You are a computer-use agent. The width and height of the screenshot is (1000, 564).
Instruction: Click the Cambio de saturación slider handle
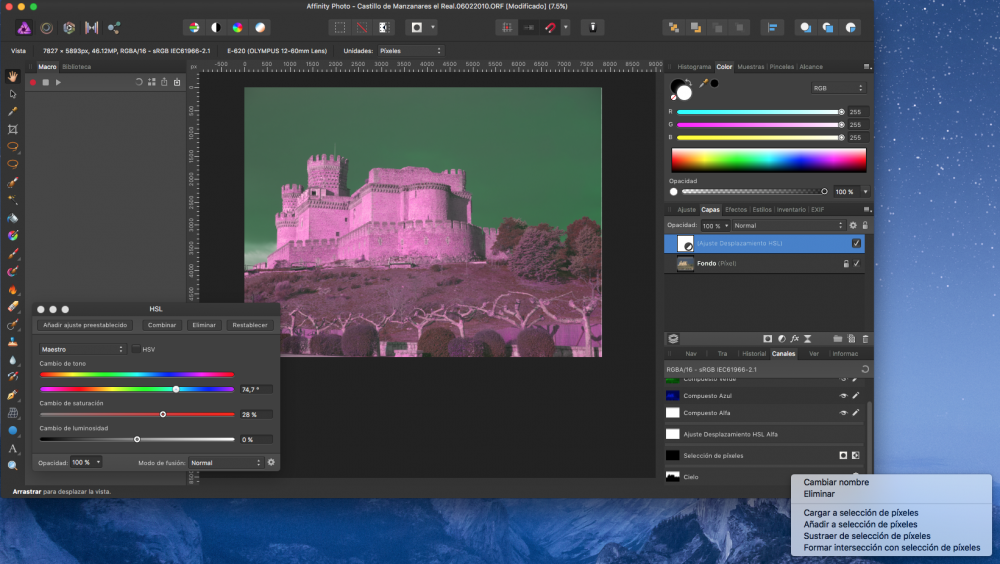click(163, 413)
